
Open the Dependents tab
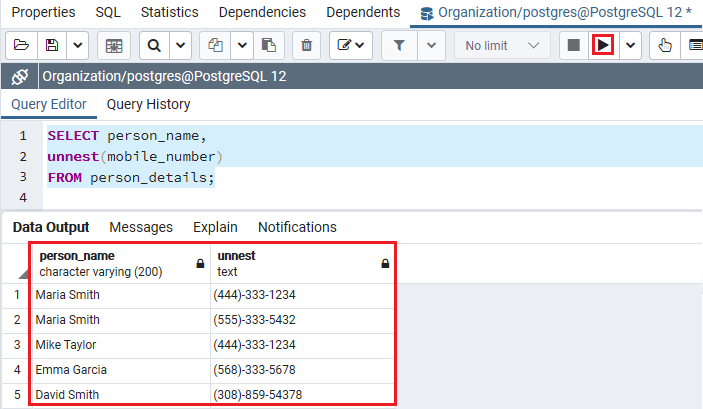tap(363, 12)
